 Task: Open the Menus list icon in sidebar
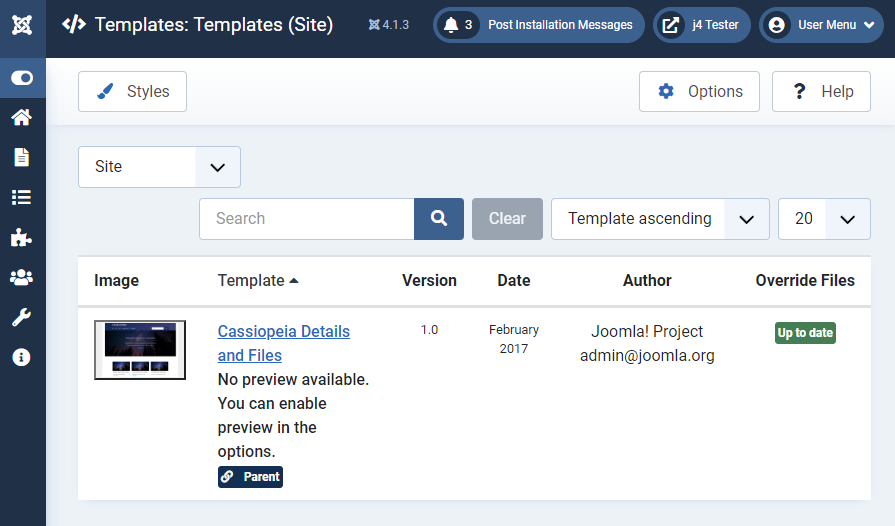coord(22,197)
